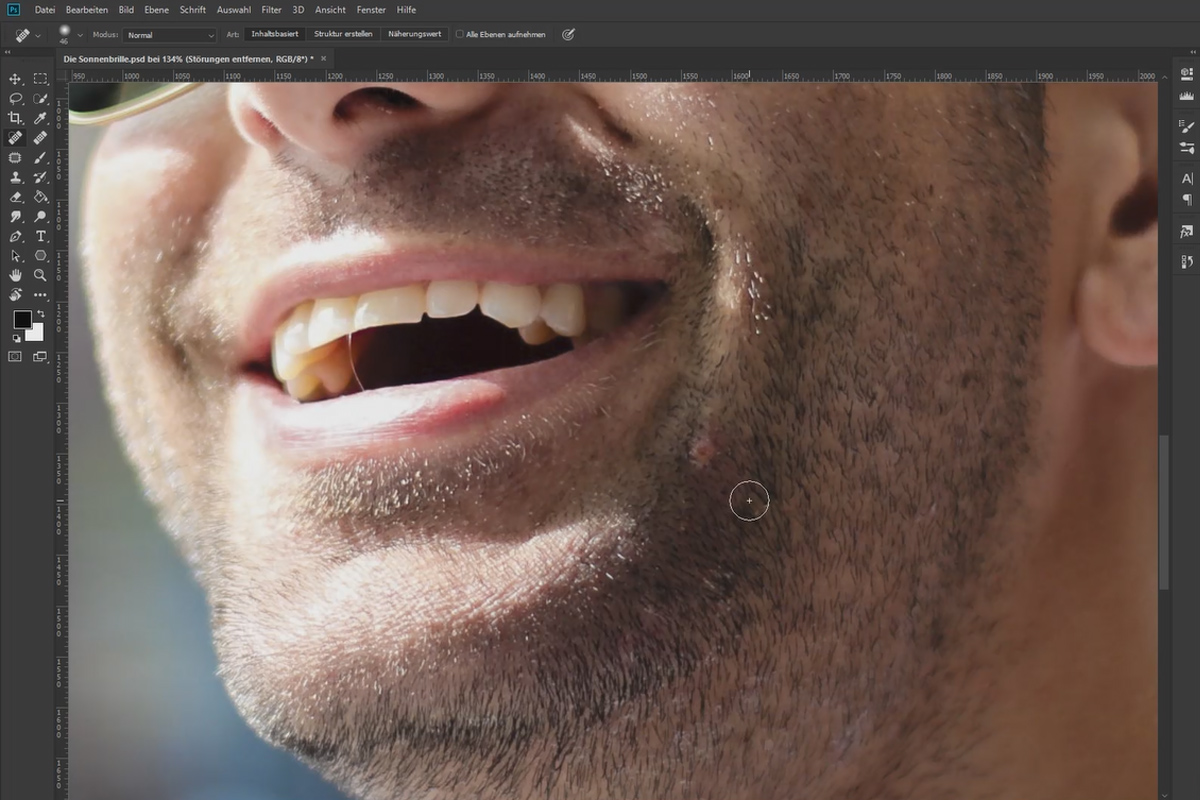Open the Filter menu
1200x800 pixels.
271,10
